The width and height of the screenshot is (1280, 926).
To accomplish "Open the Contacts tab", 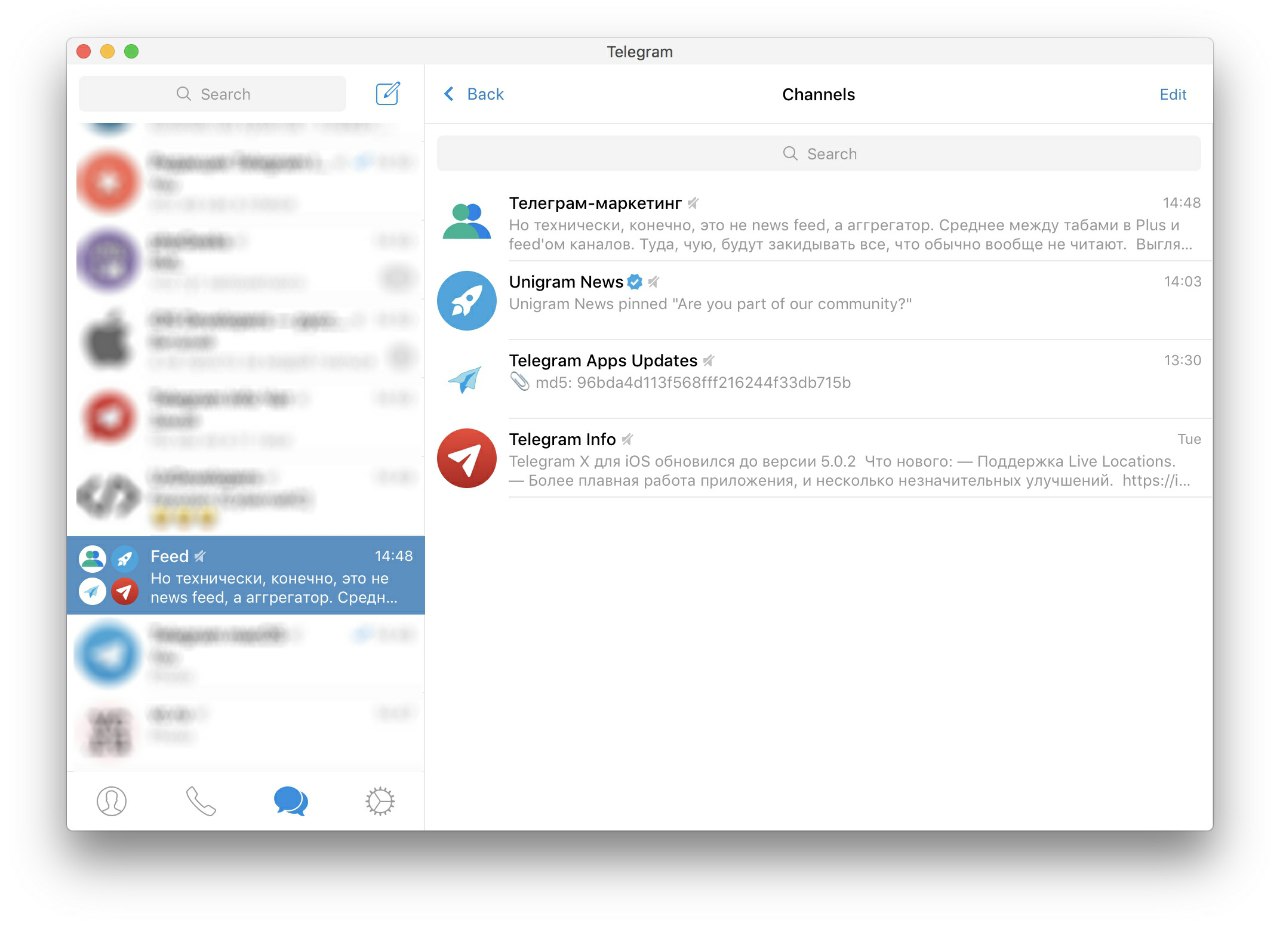I will point(111,801).
